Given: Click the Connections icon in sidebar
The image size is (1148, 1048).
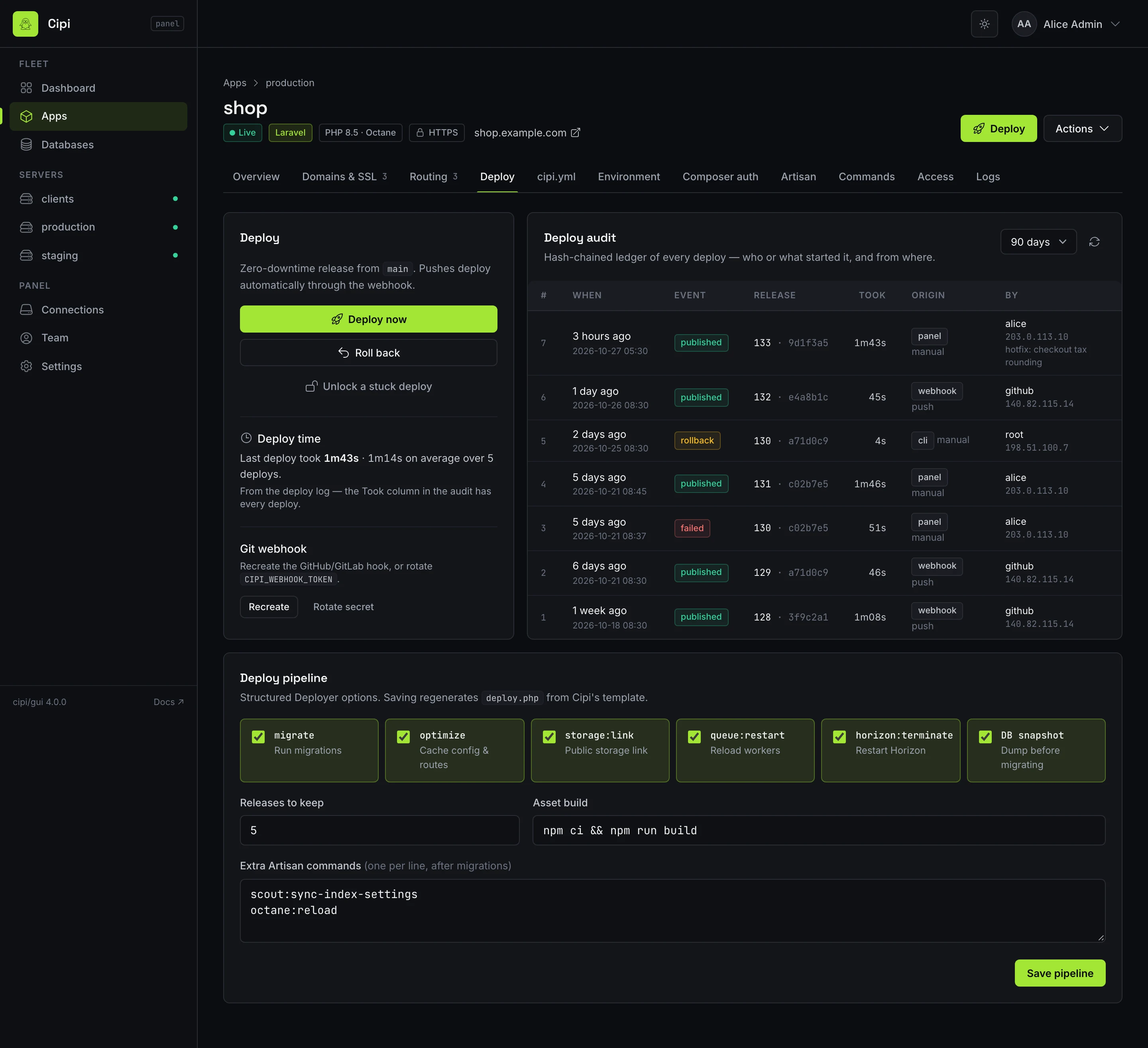Looking at the screenshot, I should pyautogui.click(x=26, y=310).
